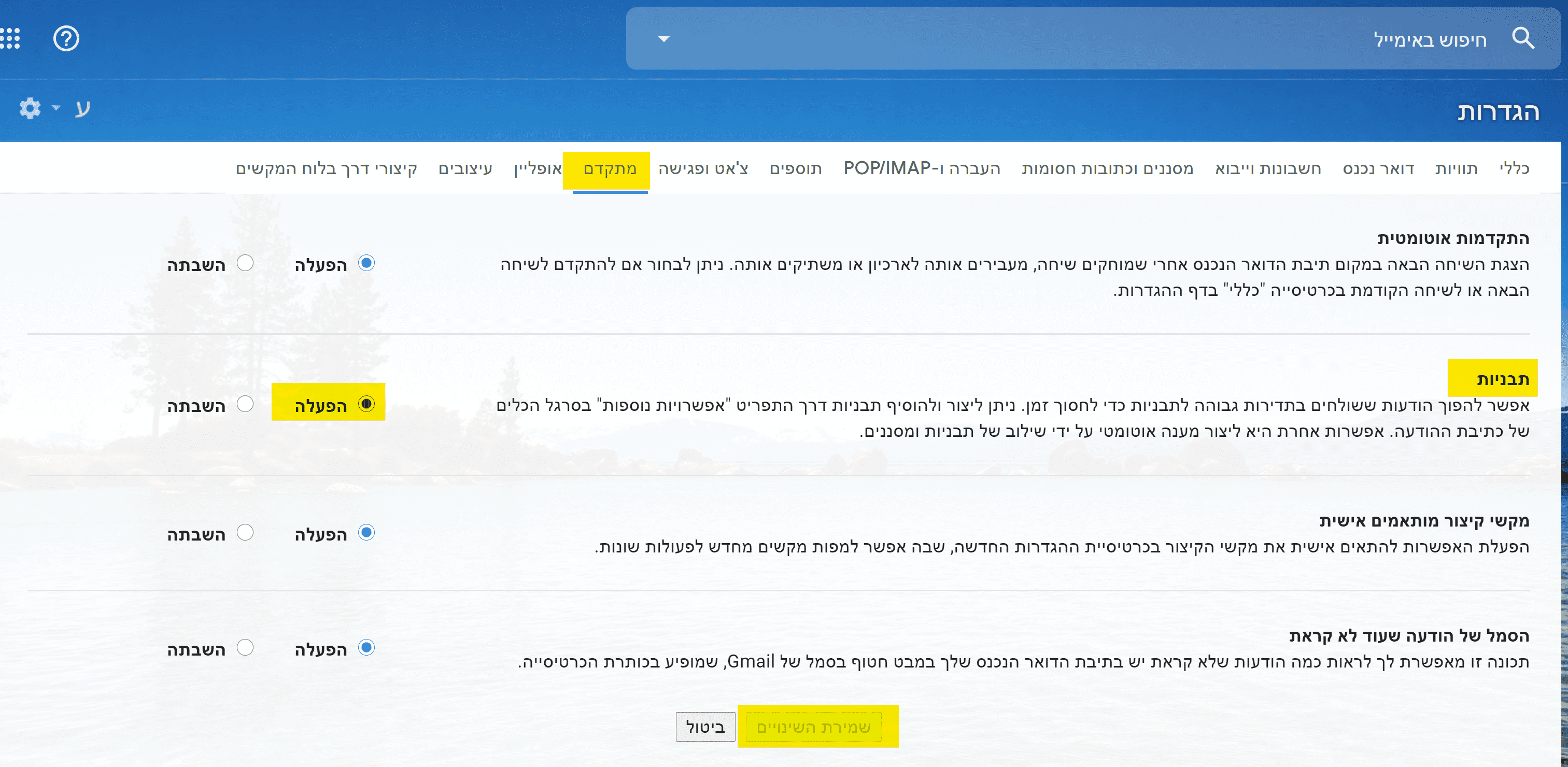1568x767 pixels.
Task: Enable templates (תבניות) radio button
Action: click(x=366, y=404)
